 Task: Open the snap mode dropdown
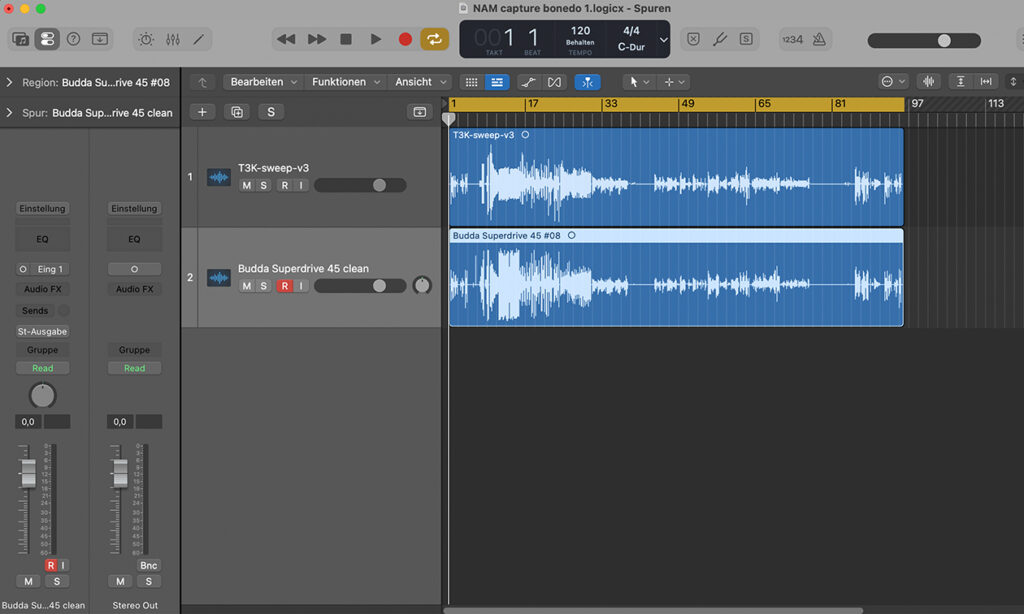[x=893, y=82]
